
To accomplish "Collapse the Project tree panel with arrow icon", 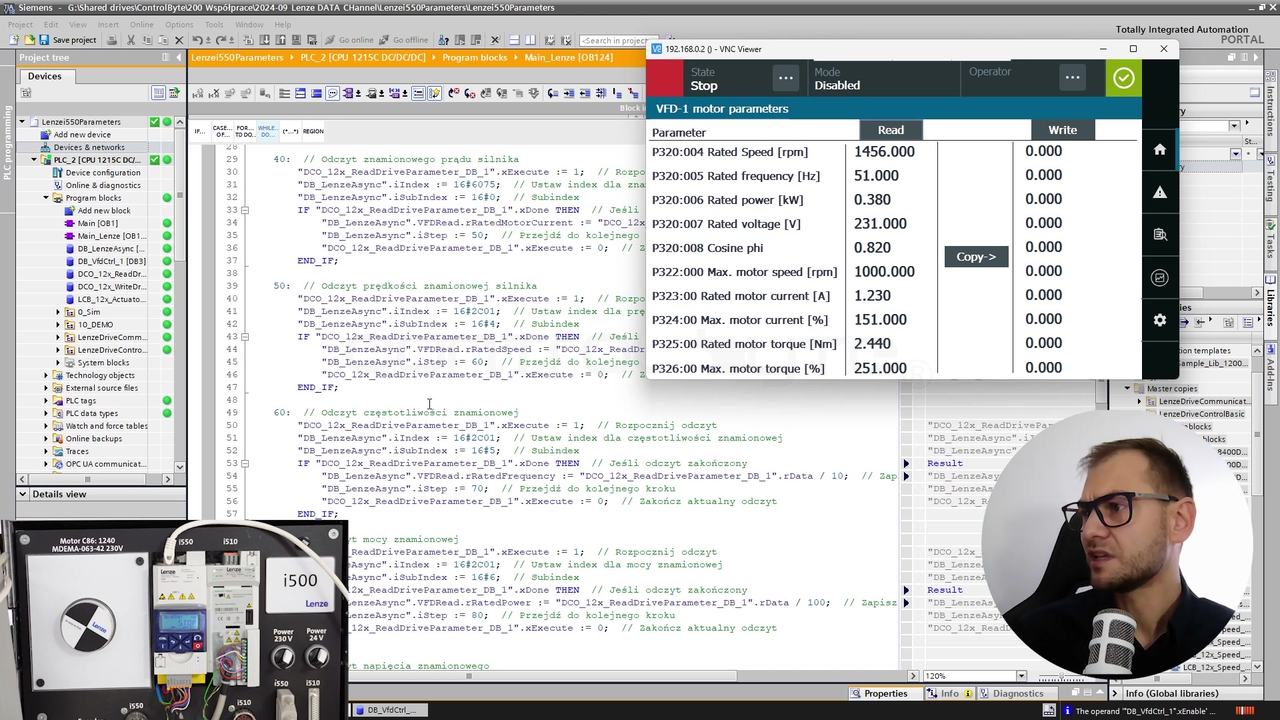I will point(180,58).
